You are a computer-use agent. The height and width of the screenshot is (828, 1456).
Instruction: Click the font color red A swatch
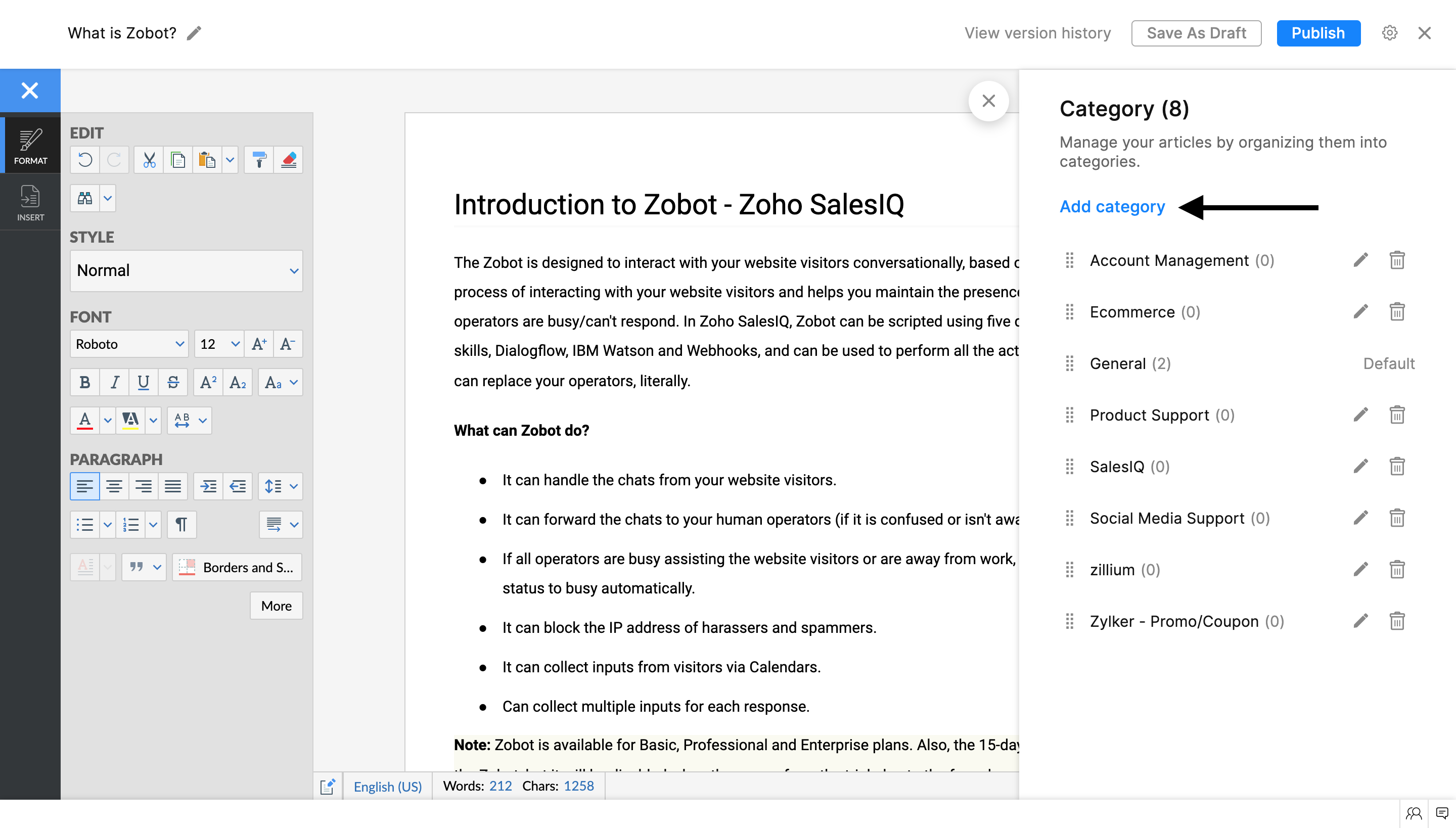[x=85, y=420]
